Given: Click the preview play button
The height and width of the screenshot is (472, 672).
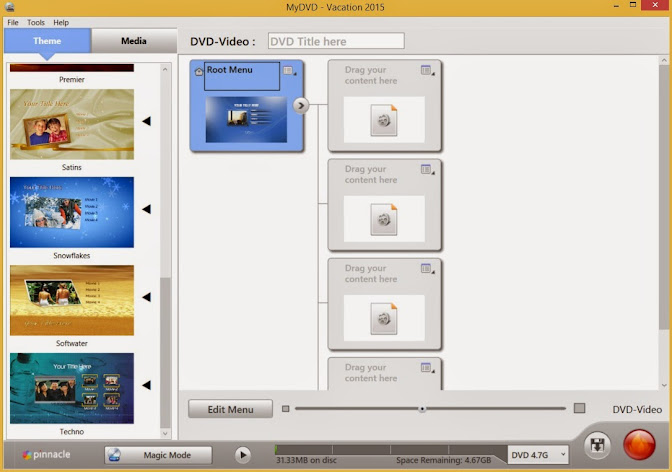Looking at the screenshot, I should point(243,455).
